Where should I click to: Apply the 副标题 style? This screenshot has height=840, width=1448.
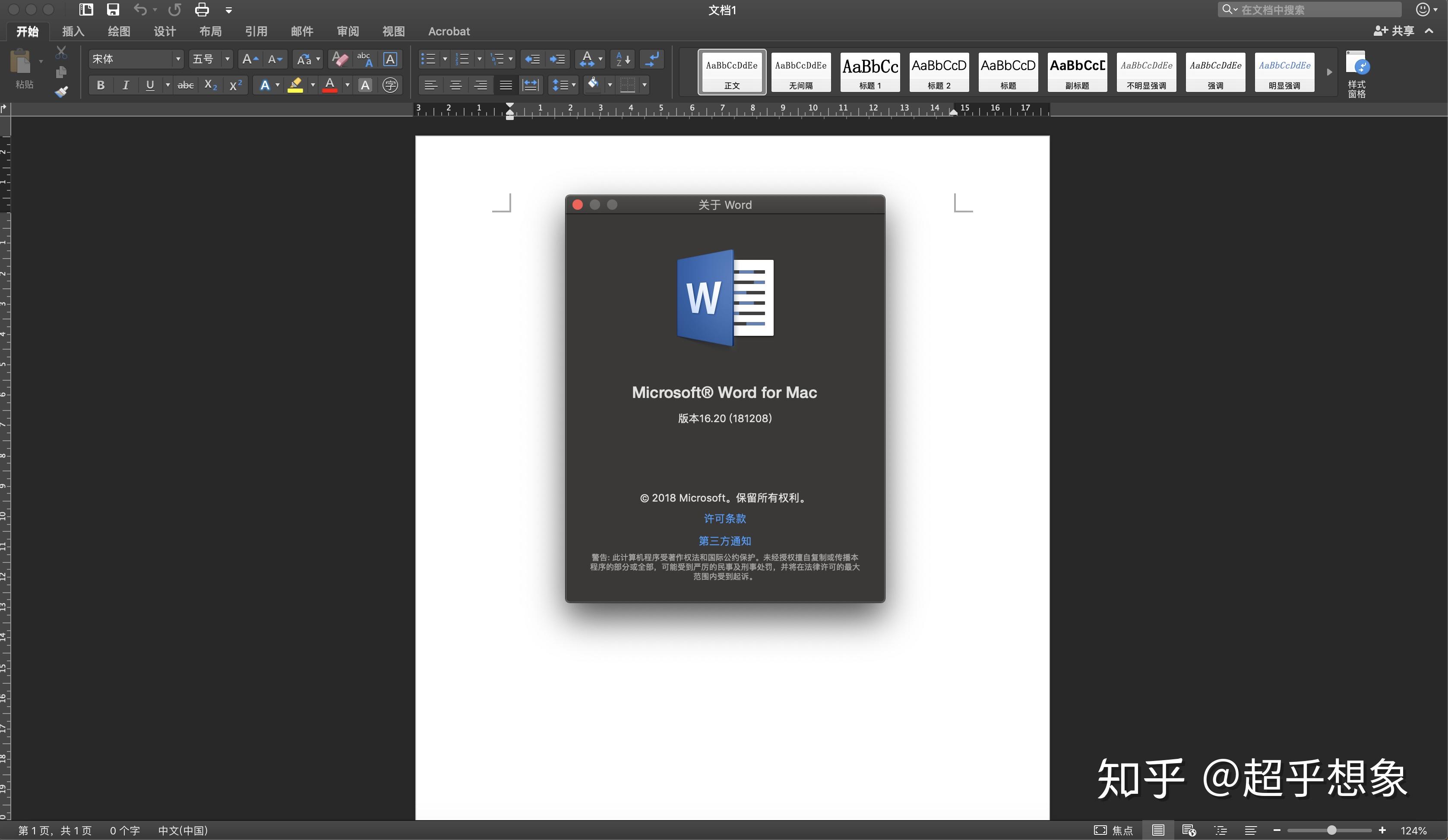[1078, 72]
